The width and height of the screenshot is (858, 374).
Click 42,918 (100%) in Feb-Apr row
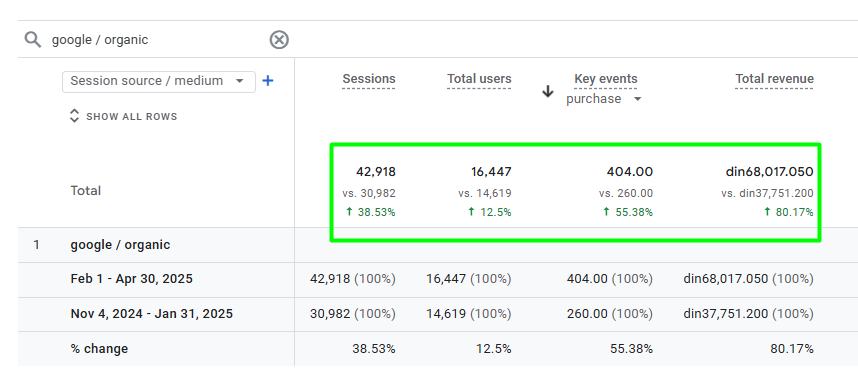tap(353, 279)
